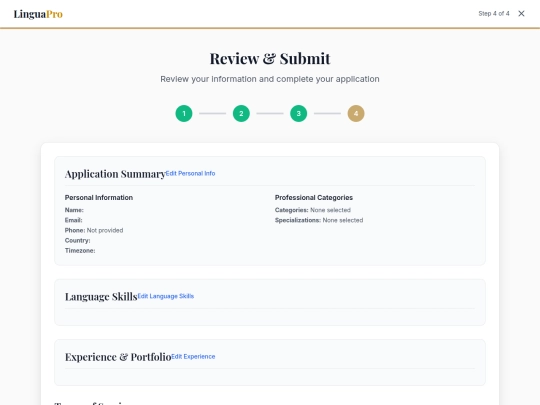Click the Review & Submit title

click(270, 59)
